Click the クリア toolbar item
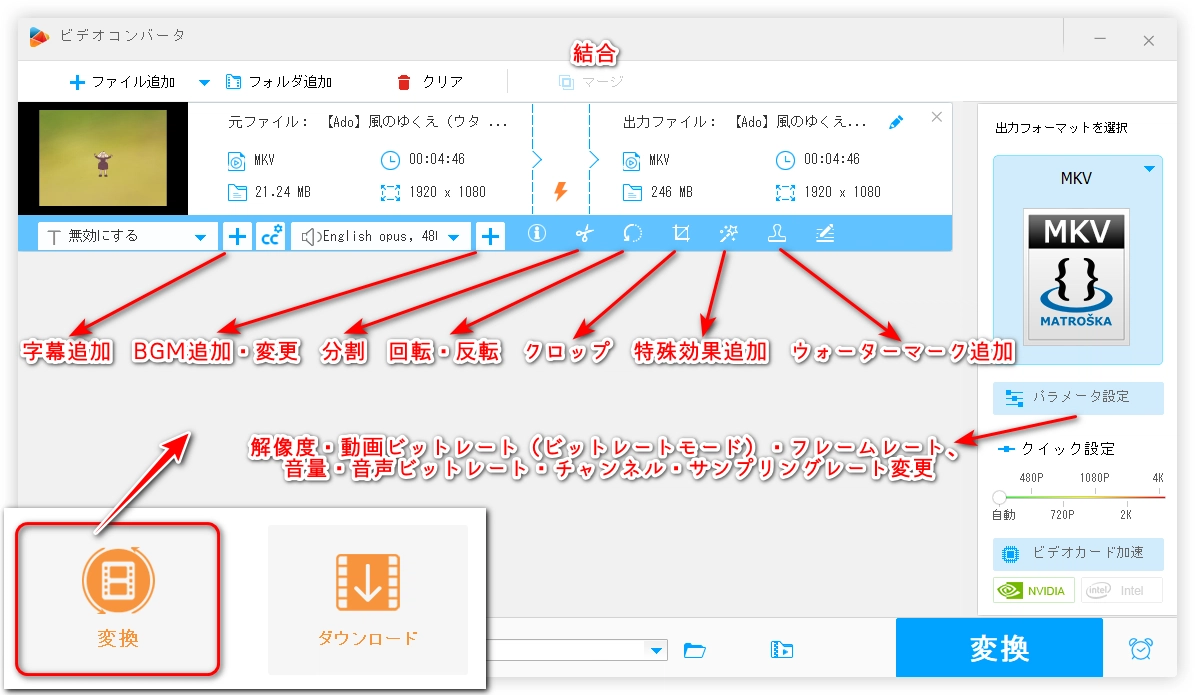The width and height of the screenshot is (1195, 695). pos(430,82)
